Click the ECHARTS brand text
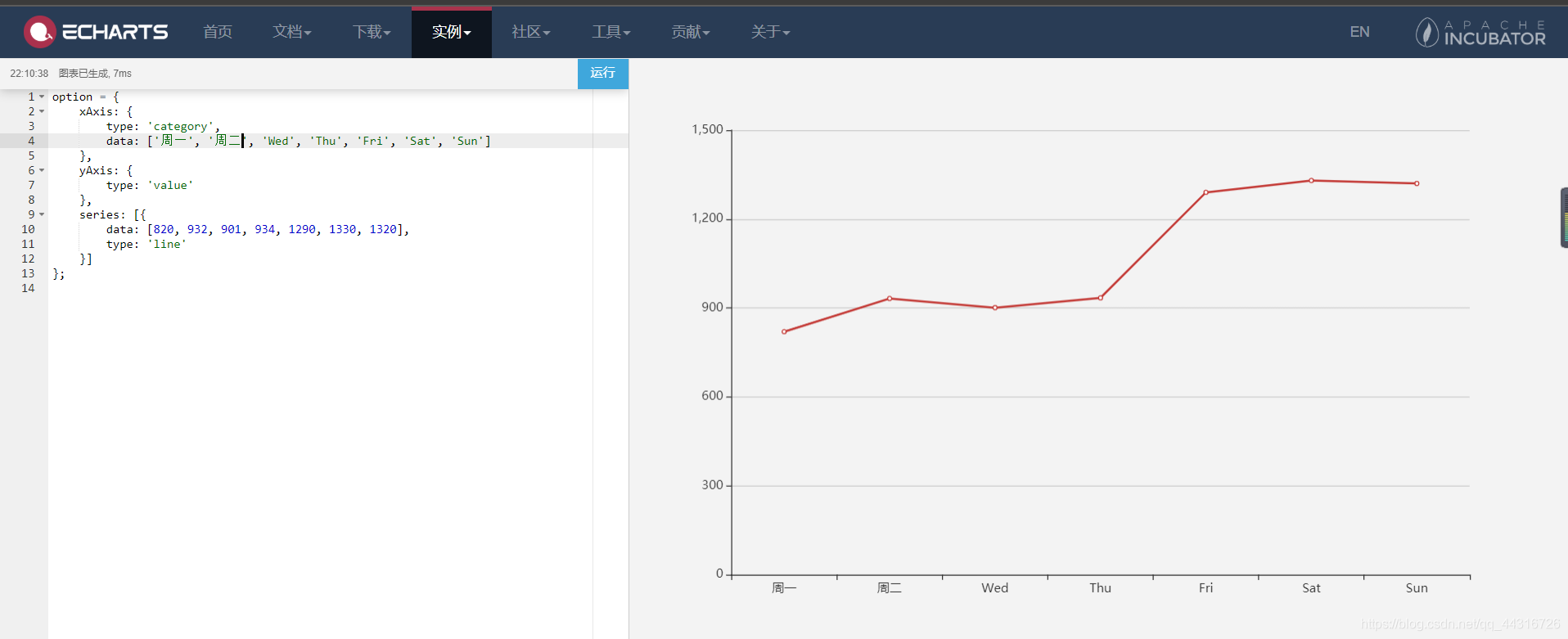The height and width of the screenshot is (639, 1568). coord(115,32)
